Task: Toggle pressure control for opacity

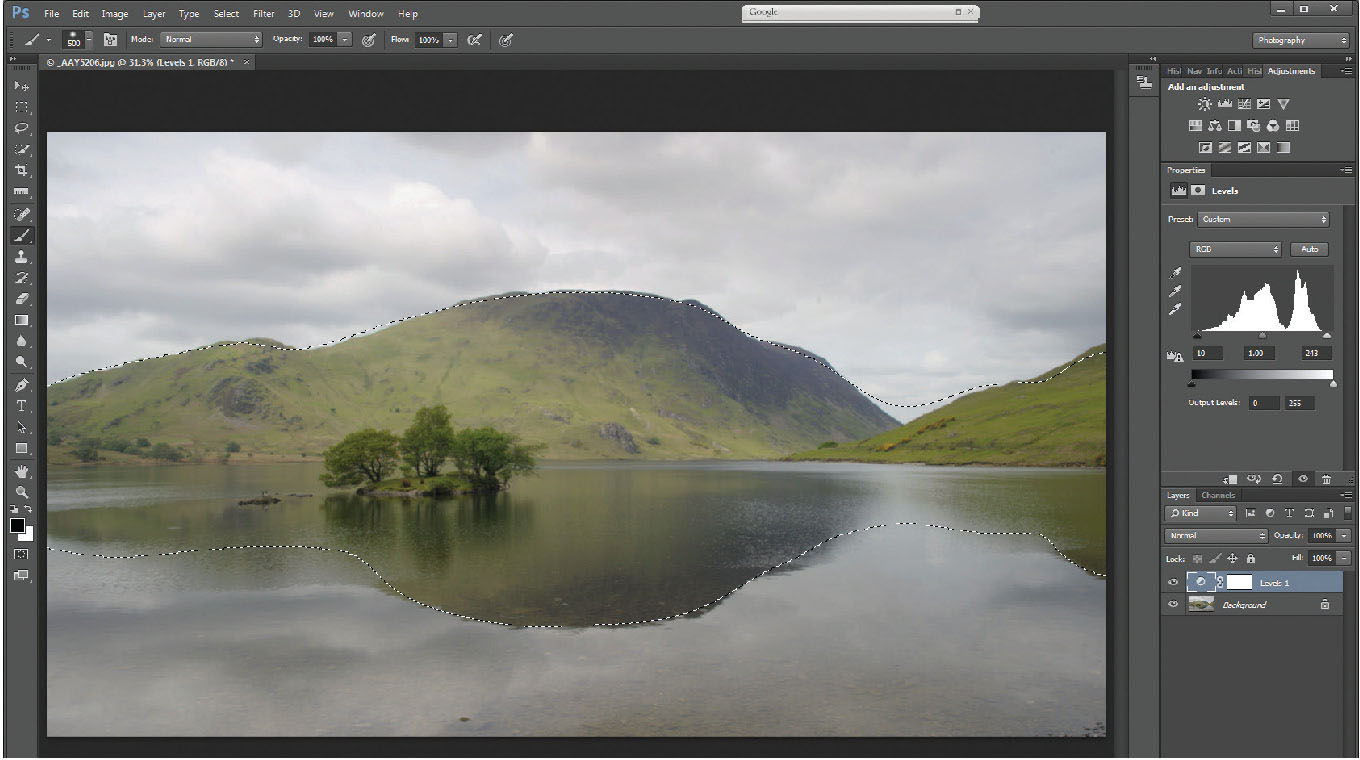Action: point(369,40)
